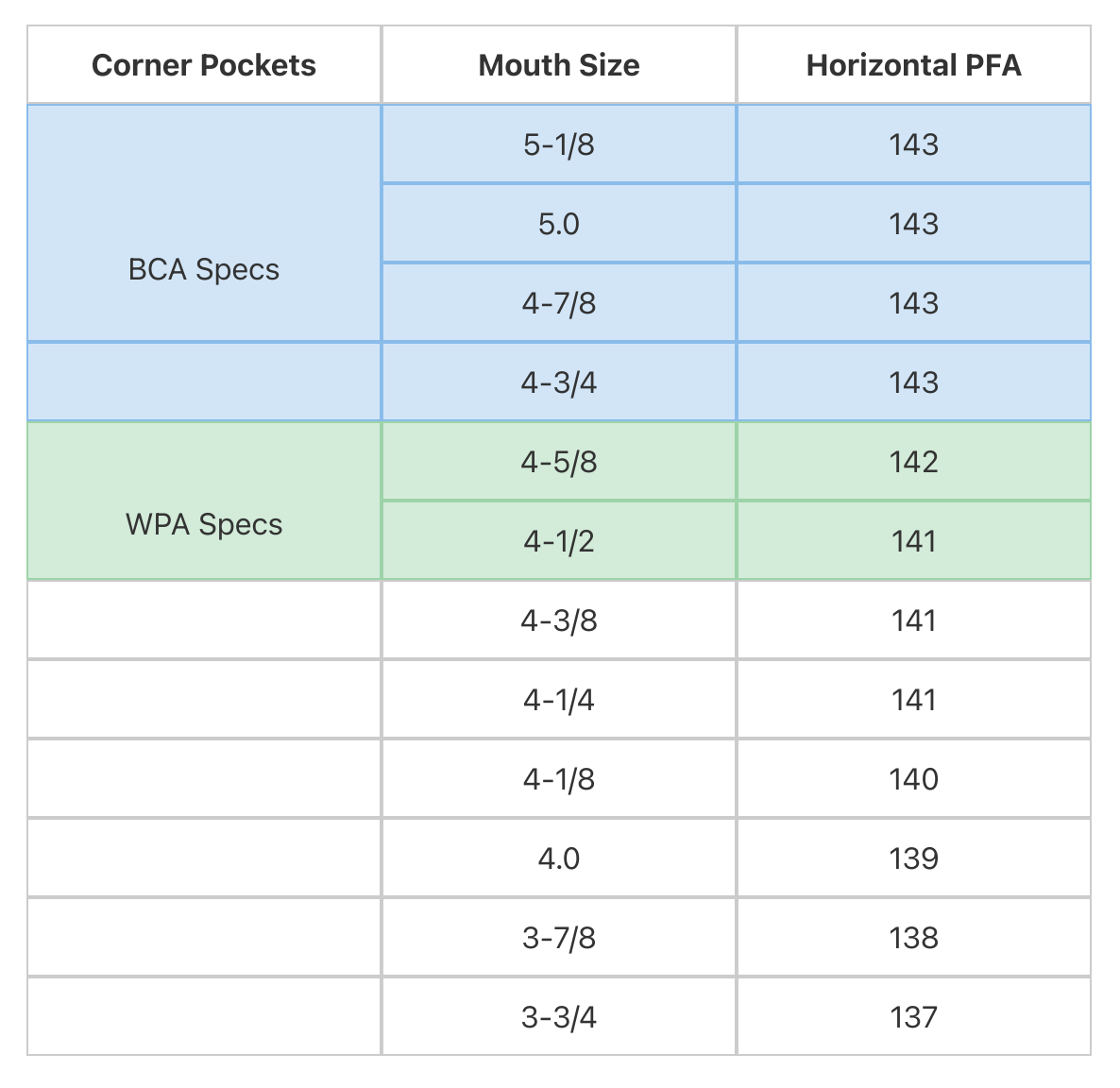The image size is (1120, 1088).
Task: Click the 4-1/8 mouth size cell
Action: click(559, 779)
